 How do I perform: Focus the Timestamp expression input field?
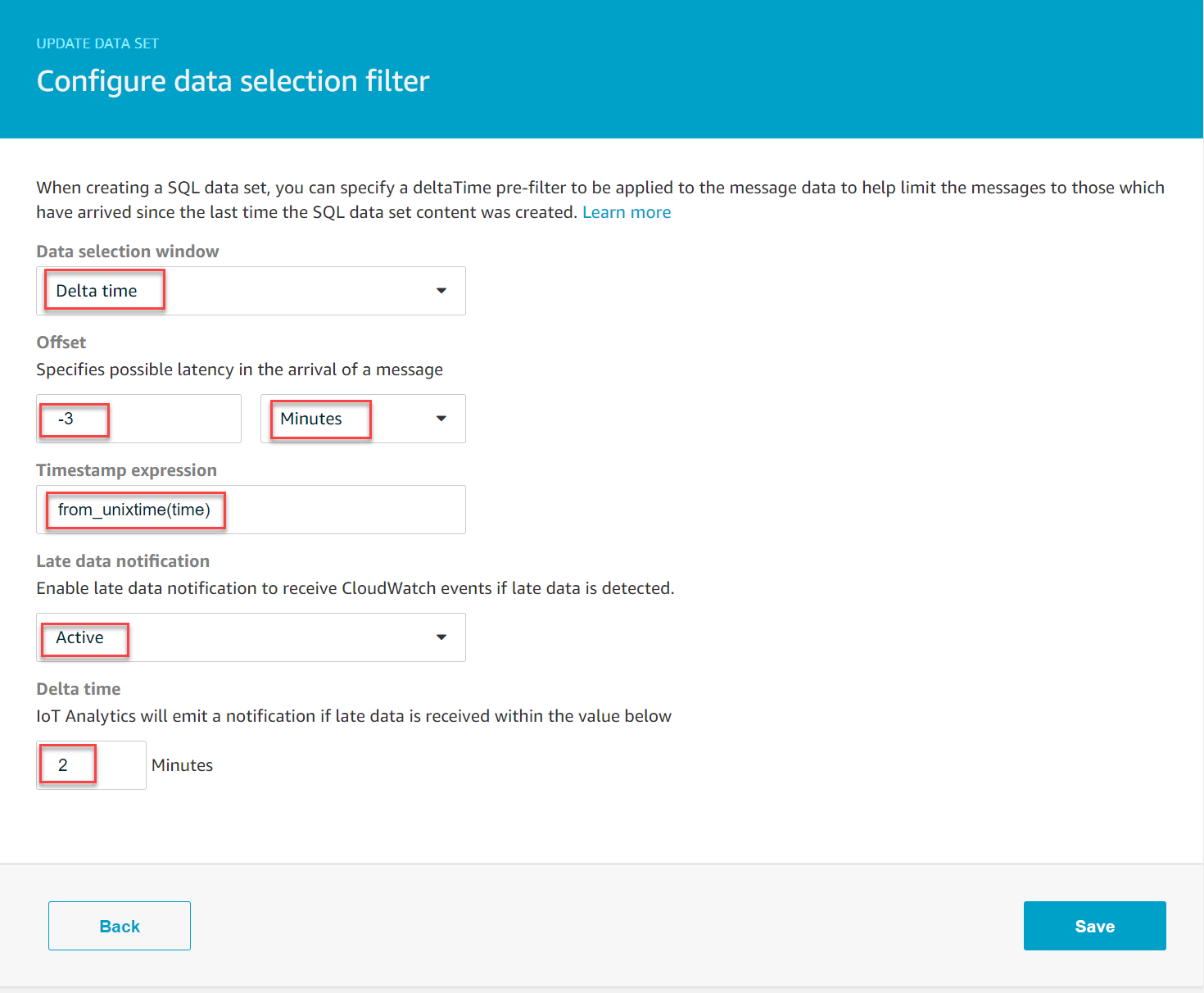250,510
